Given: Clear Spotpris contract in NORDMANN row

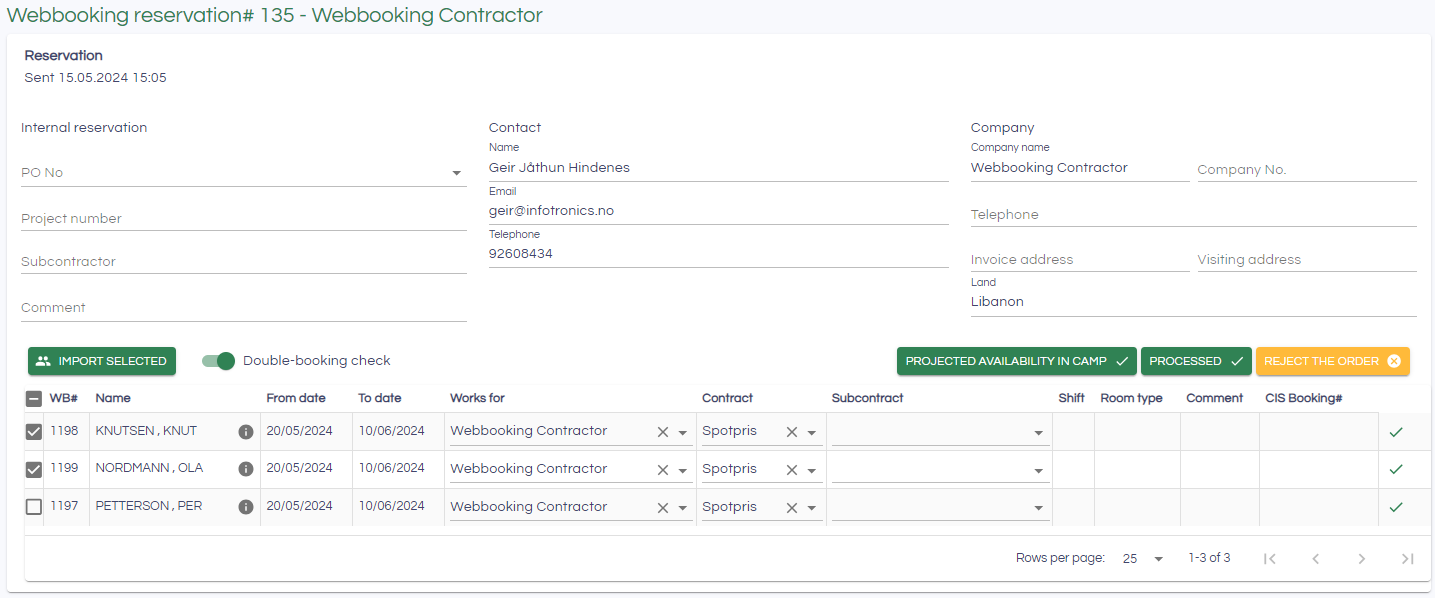Looking at the screenshot, I should click(791, 470).
